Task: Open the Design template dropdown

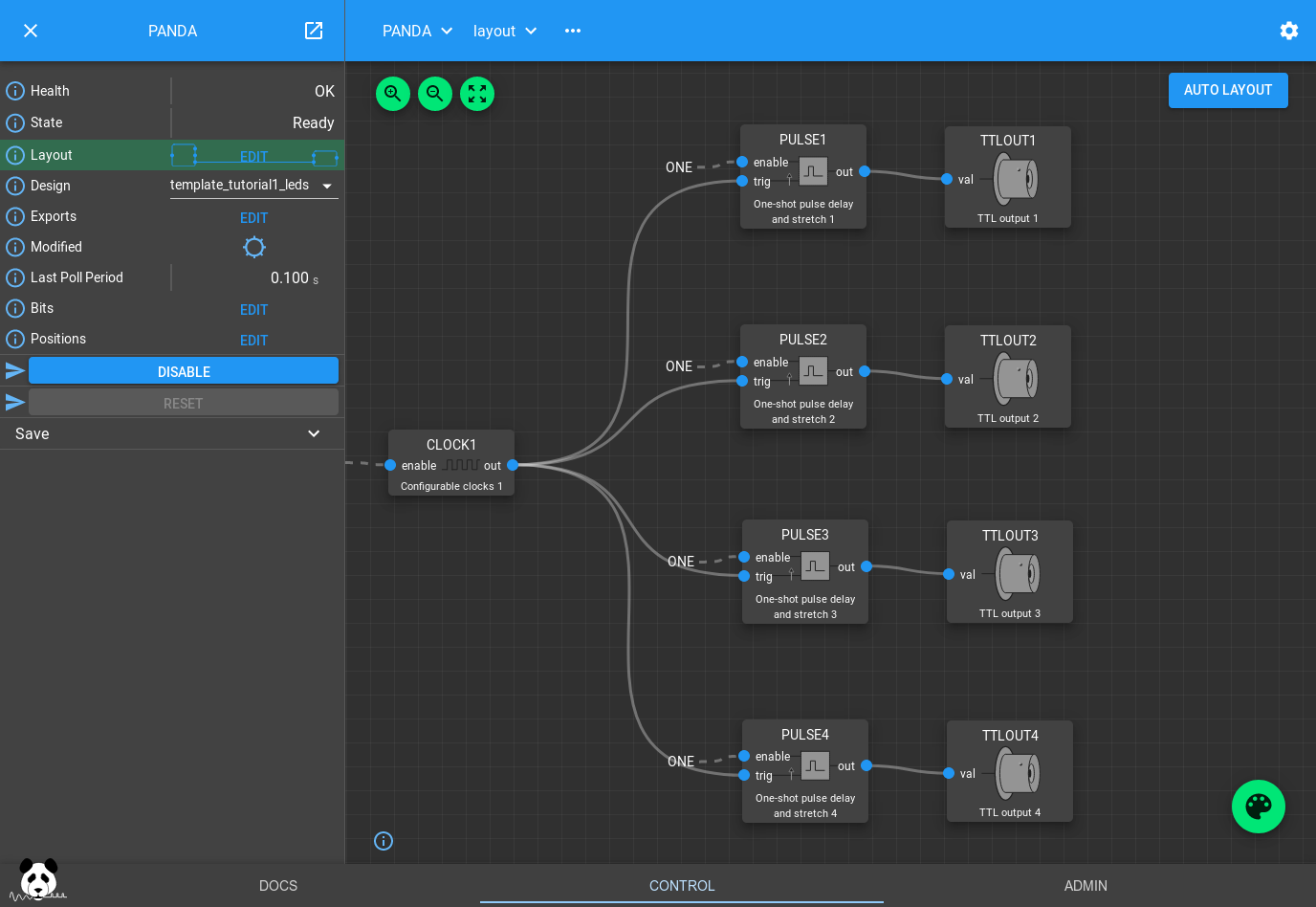Action: tap(253, 186)
